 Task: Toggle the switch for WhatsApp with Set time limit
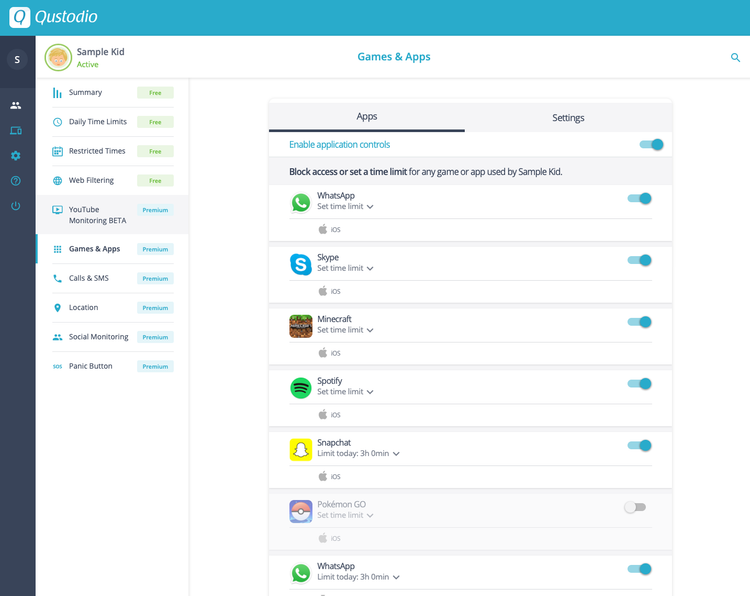[640, 199]
